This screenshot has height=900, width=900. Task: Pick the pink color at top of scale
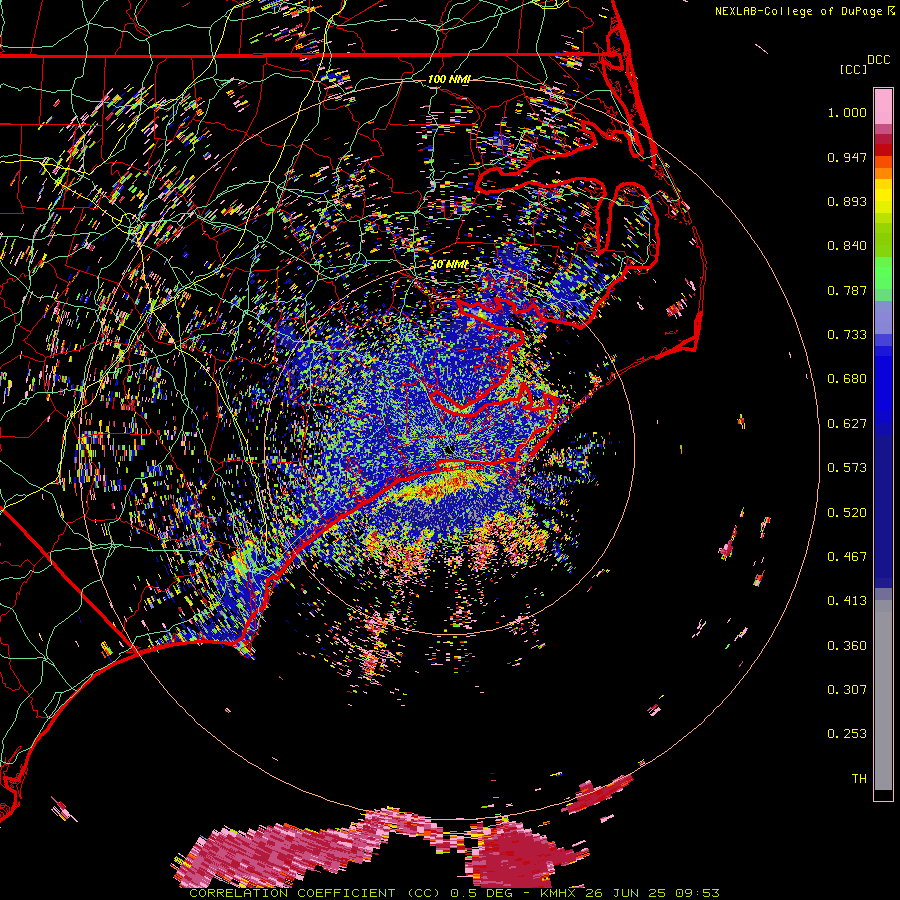[x=883, y=106]
